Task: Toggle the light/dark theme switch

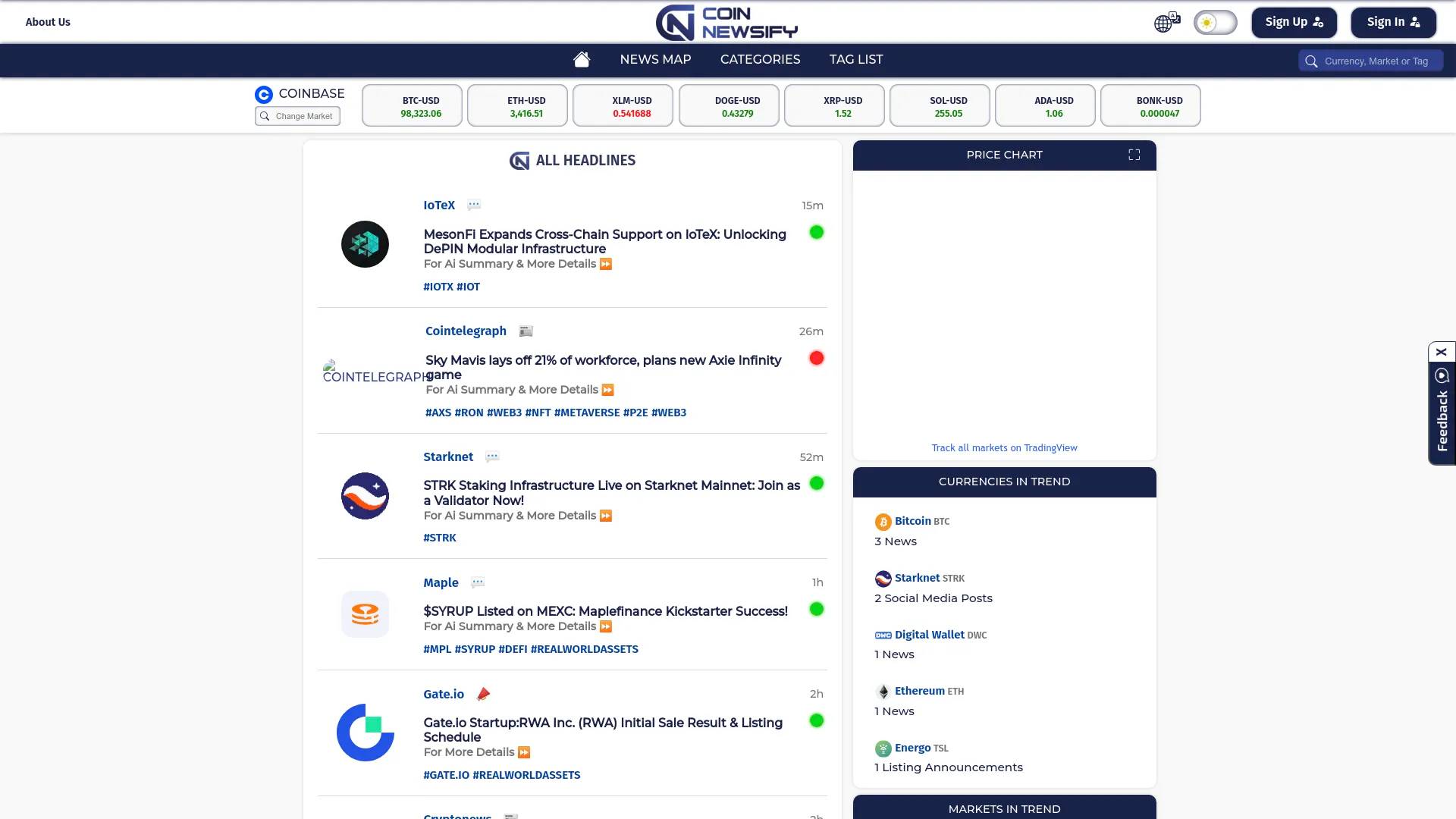Action: (1215, 22)
